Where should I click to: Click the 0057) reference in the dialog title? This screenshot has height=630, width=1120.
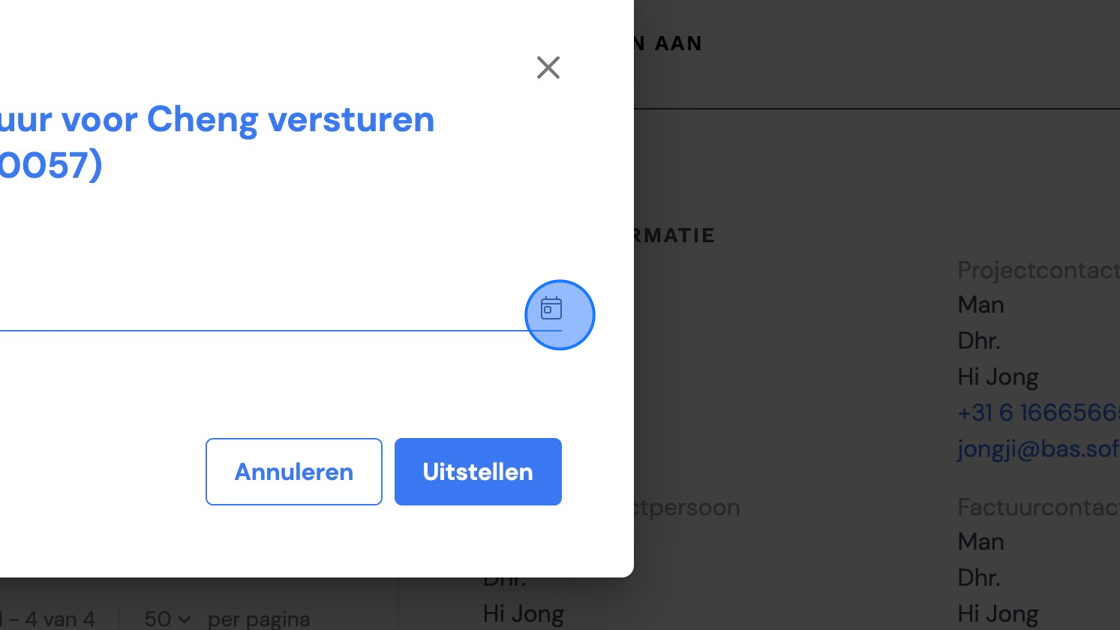(x=51, y=165)
